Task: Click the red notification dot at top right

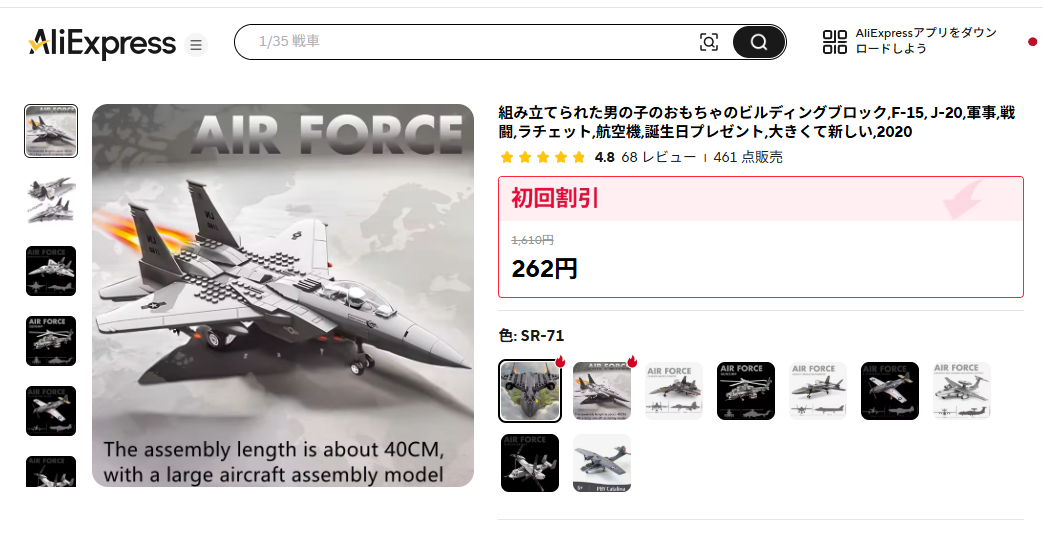Action: click(x=1032, y=42)
